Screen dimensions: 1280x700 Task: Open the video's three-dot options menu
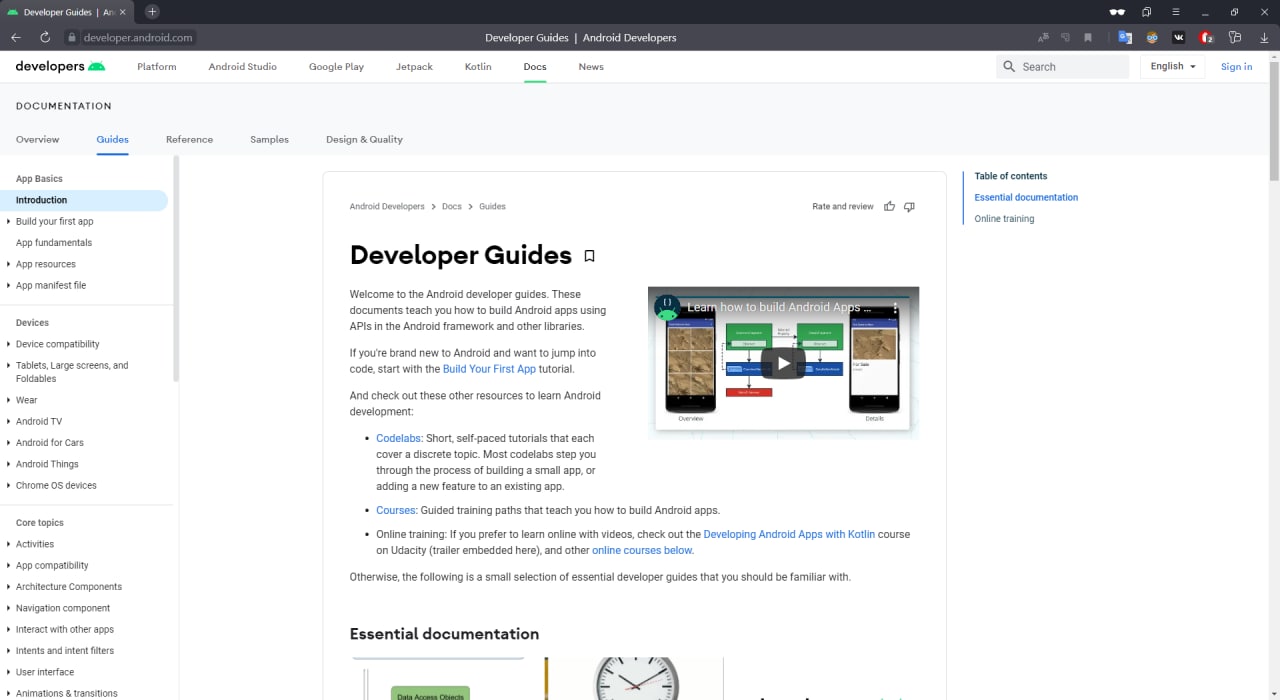(896, 307)
